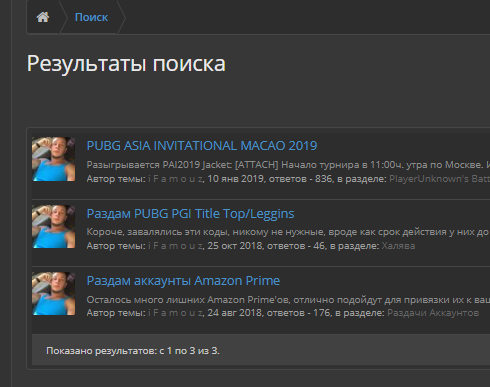
Task: Open author i F a m o u z in 24 авг 2018 row
Action: pos(175,313)
